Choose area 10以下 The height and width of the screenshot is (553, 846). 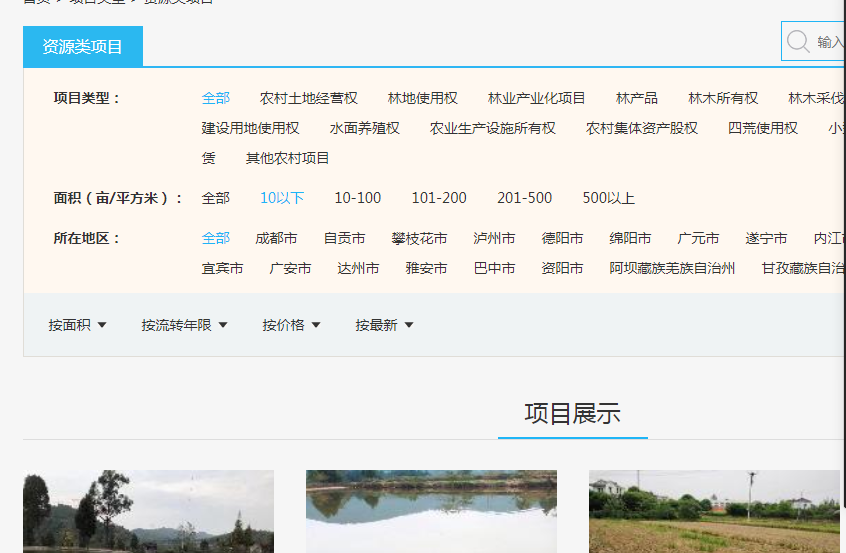click(x=282, y=198)
